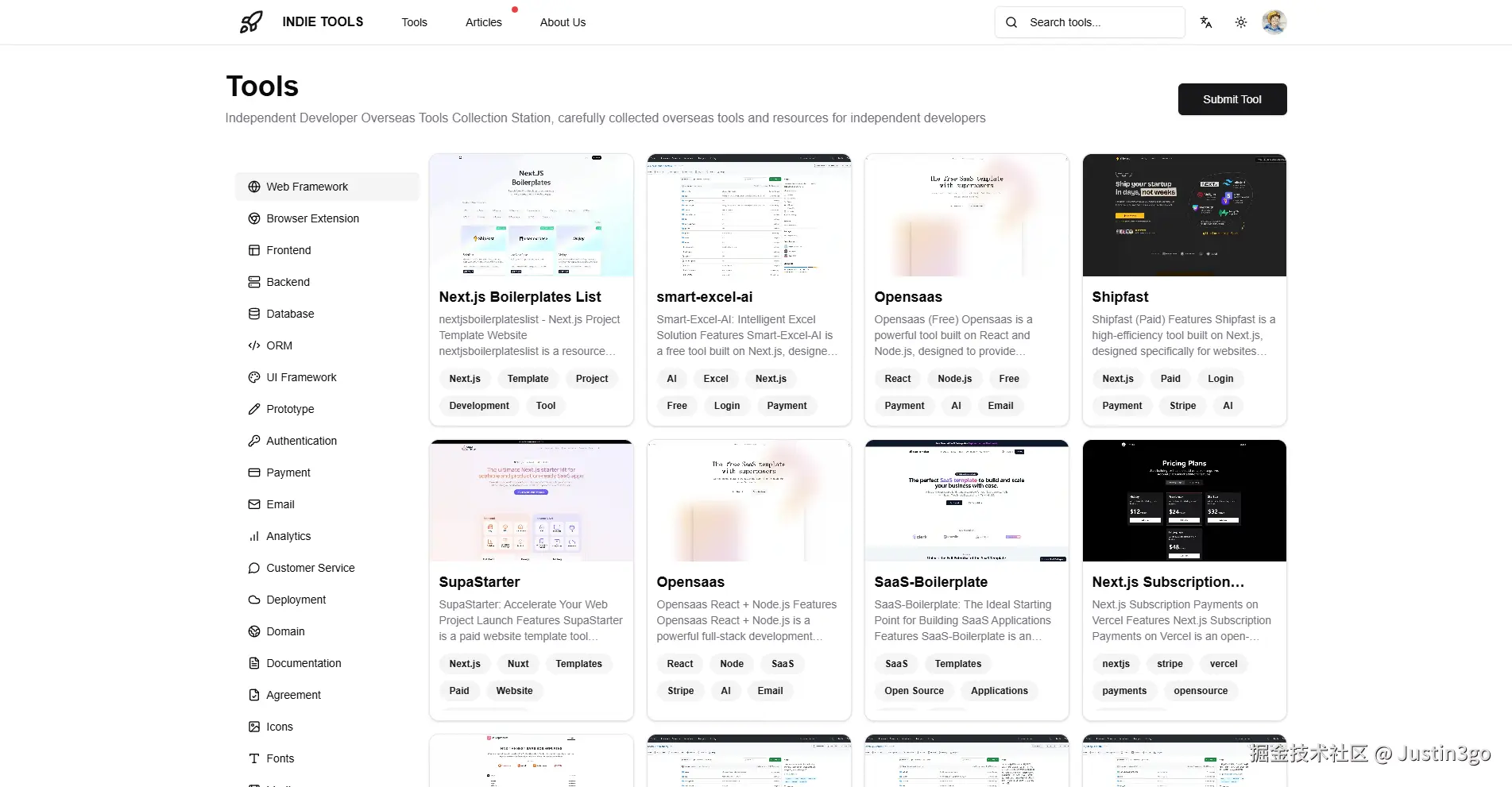Screen dimensions: 1512x787
Task: Open the Articles nav menu item
Action: point(484,22)
